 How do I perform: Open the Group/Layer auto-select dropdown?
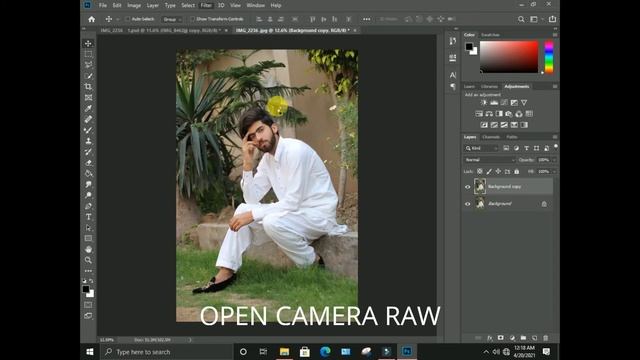[x=172, y=19]
